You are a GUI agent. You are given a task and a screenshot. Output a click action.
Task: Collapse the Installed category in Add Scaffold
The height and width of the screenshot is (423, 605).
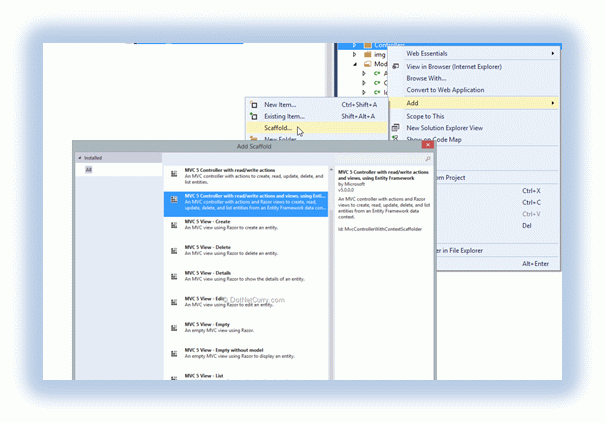pos(80,158)
